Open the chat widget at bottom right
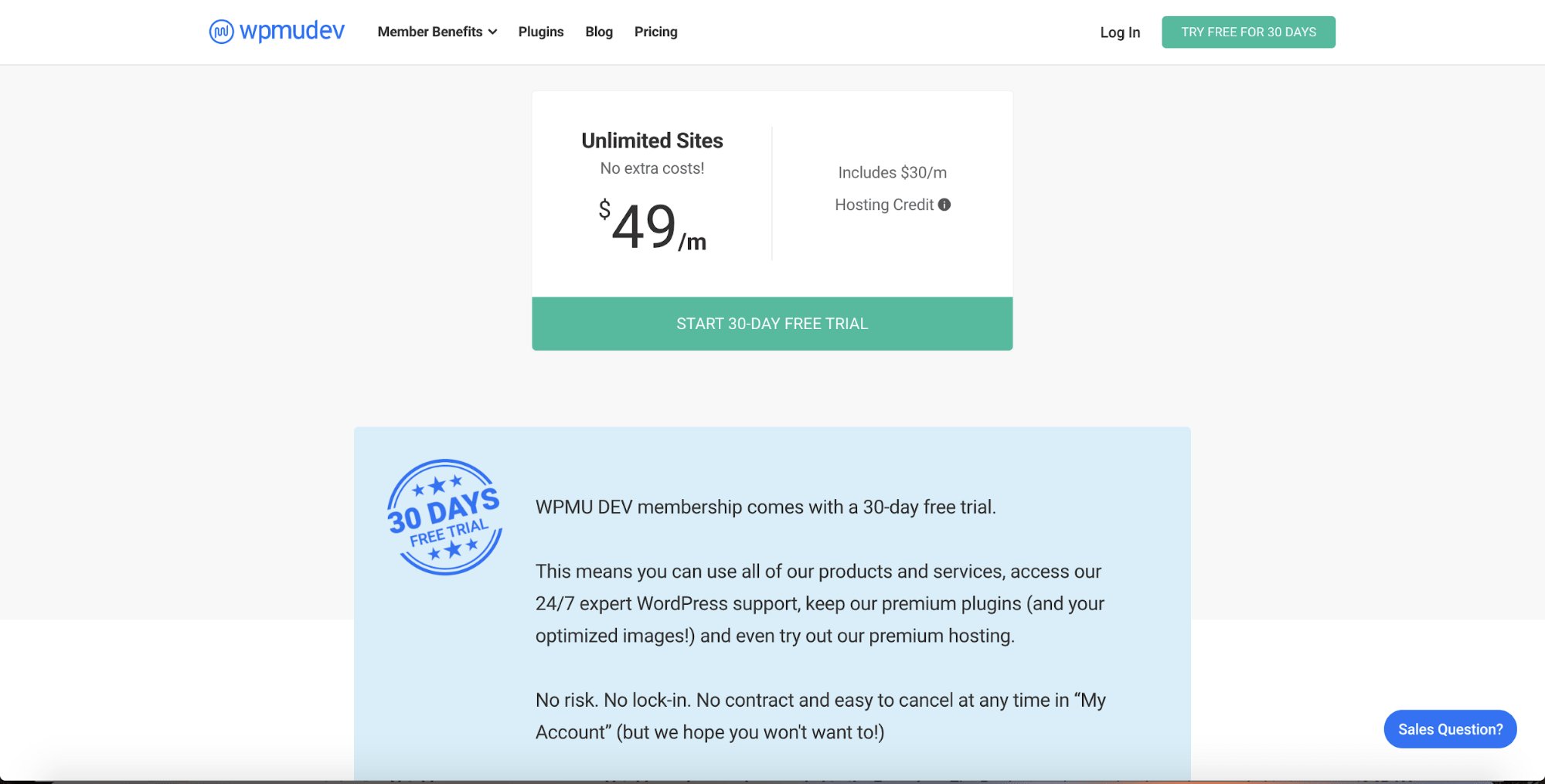The width and height of the screenshot is (1545, 784). click(x=1449, y=728)
